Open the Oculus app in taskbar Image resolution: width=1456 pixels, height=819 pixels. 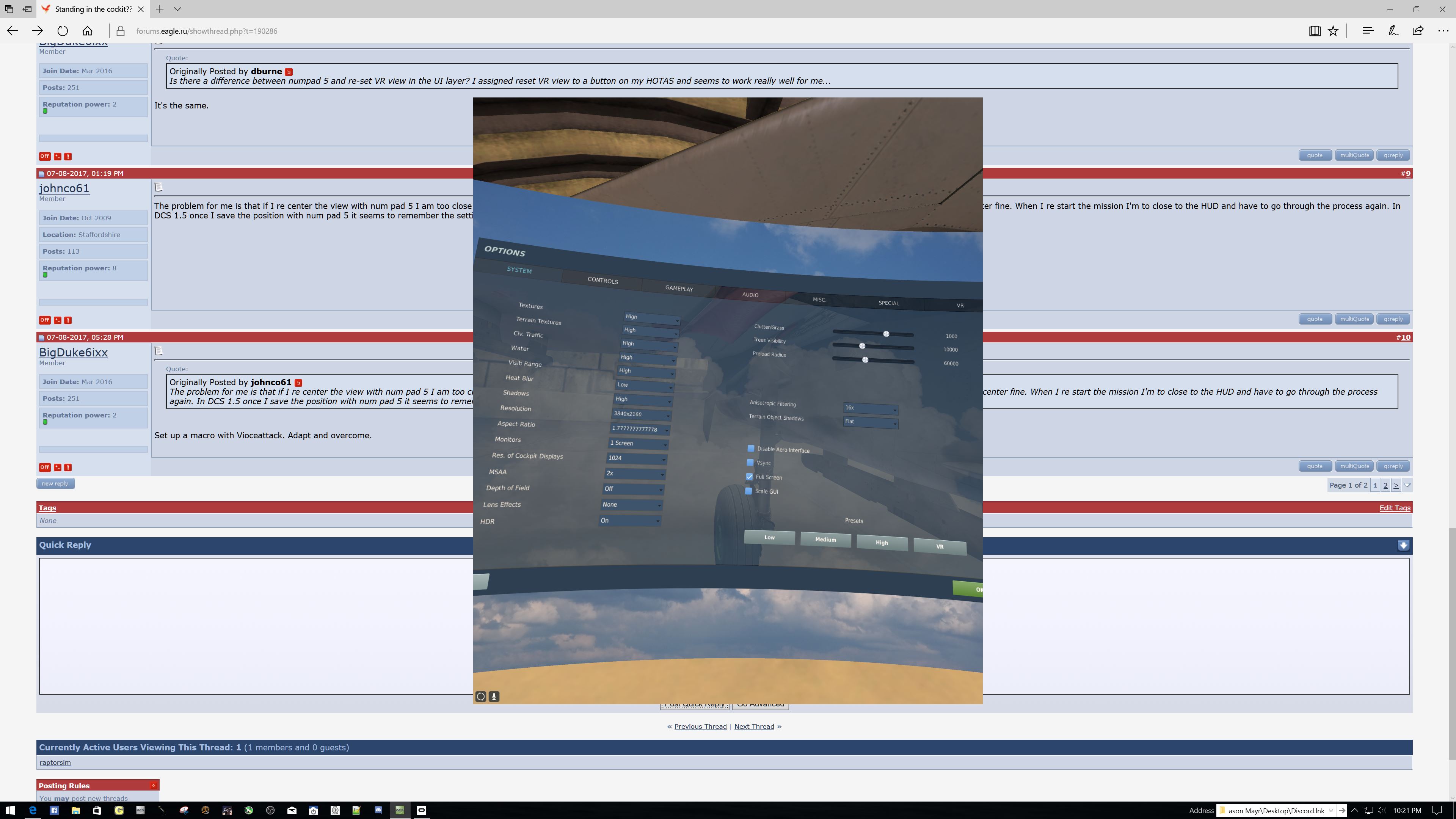[422, 810]
